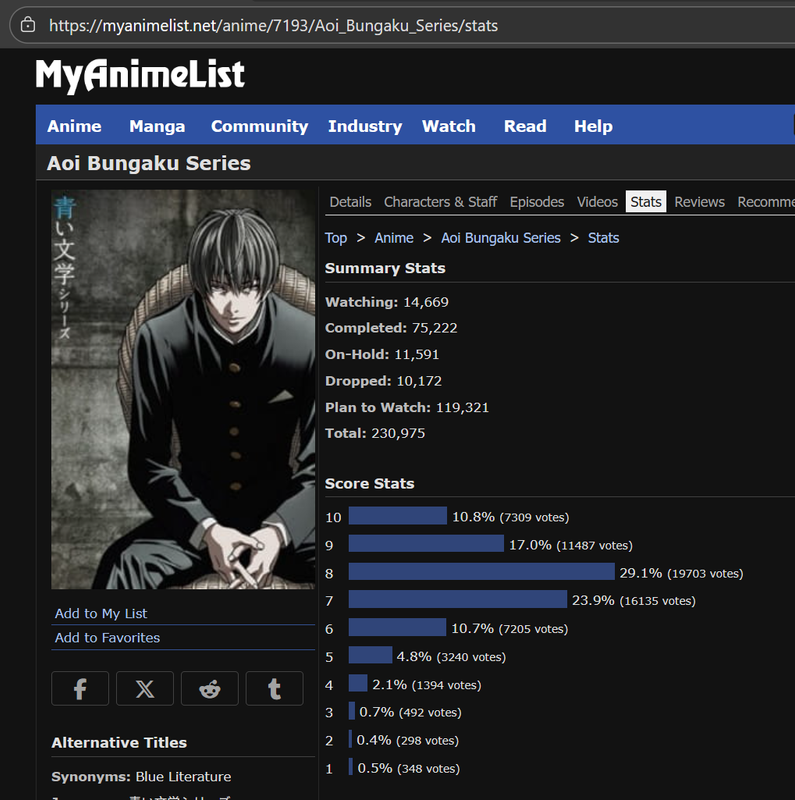Click the score 8 bar
Viewport: 795px width, 800px height.
(481, 571)
